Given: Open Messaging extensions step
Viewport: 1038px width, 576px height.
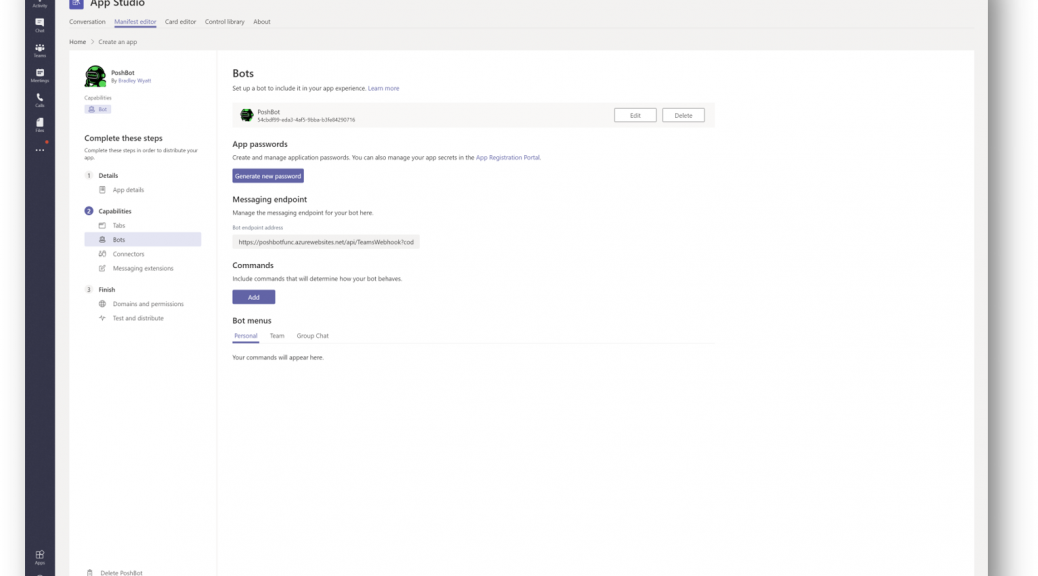Looking at the screenshot, I should (x=142, y=268).
